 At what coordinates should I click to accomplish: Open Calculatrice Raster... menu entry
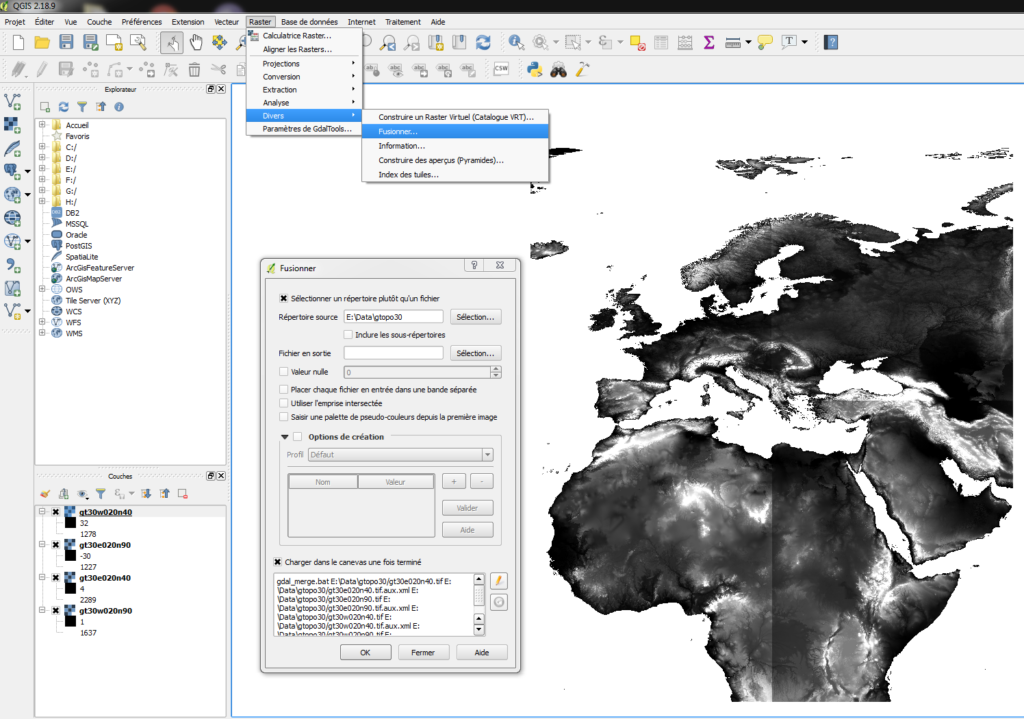tap(304, 36)
